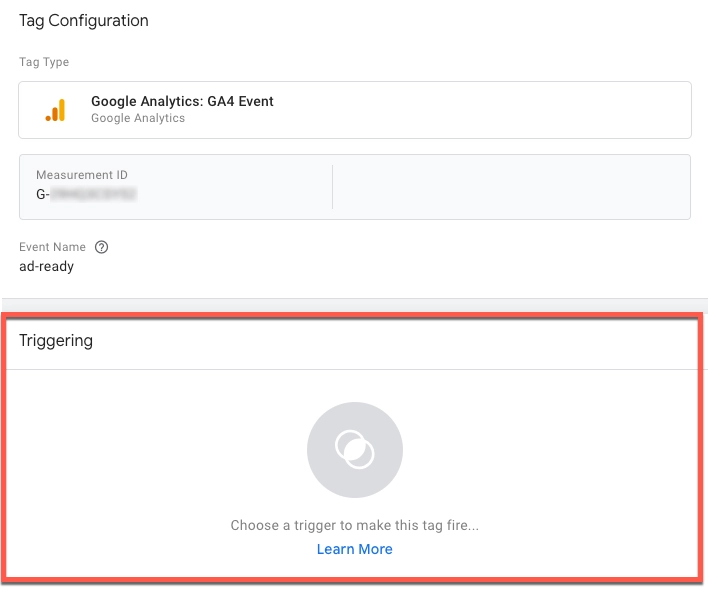Screen dimensions: 708x589
Task: Select the Tag Configuration heading
Action: [84, 21]
